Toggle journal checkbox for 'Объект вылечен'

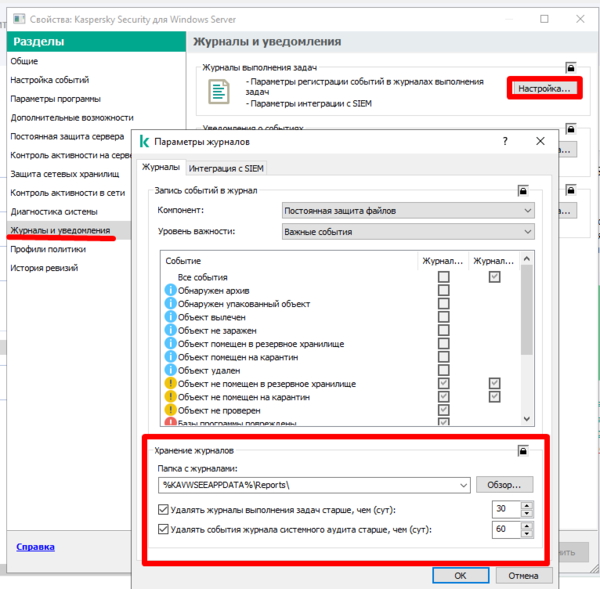tap(443, 317)
